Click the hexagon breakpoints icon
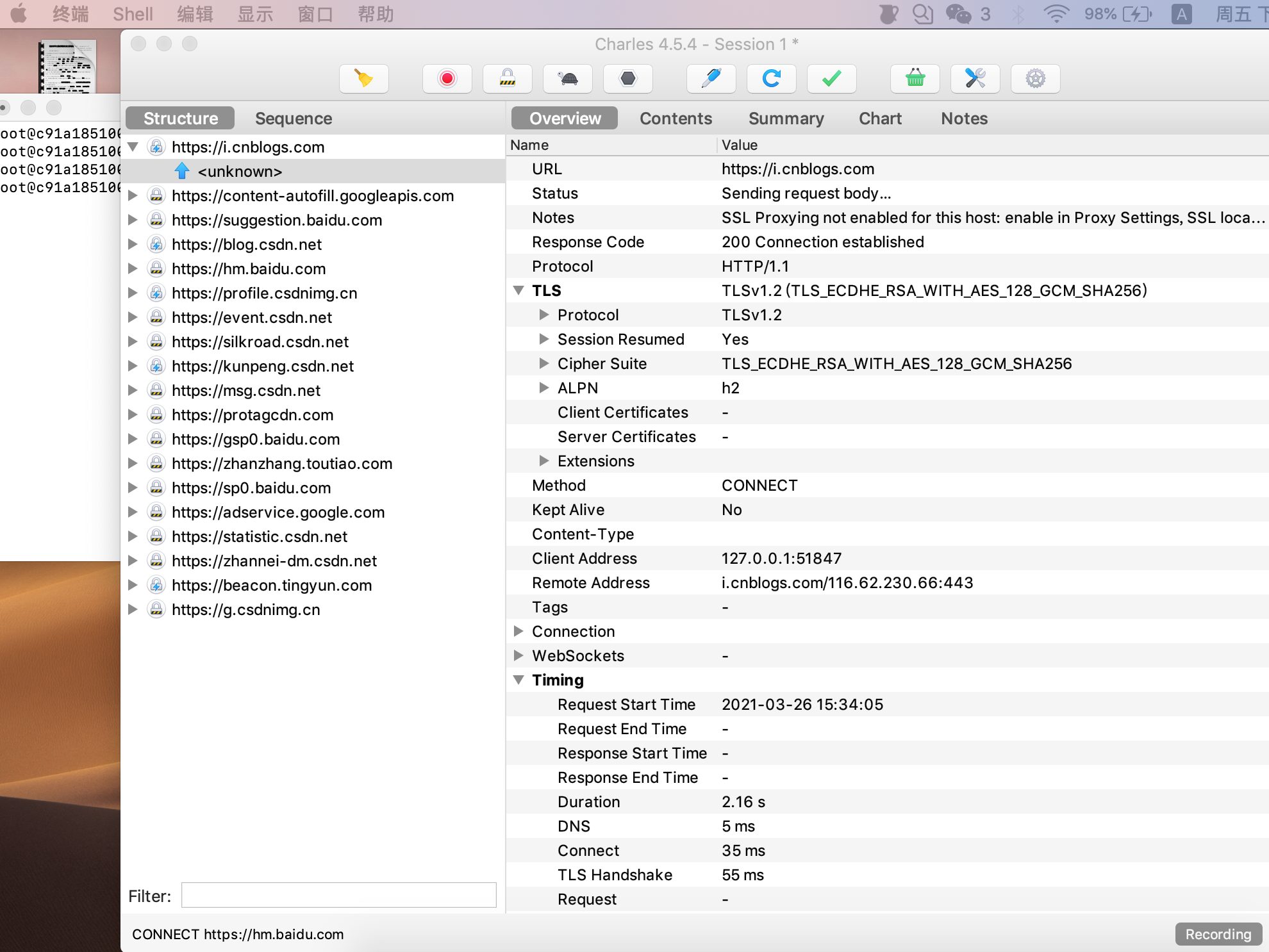 coord(627,79)
